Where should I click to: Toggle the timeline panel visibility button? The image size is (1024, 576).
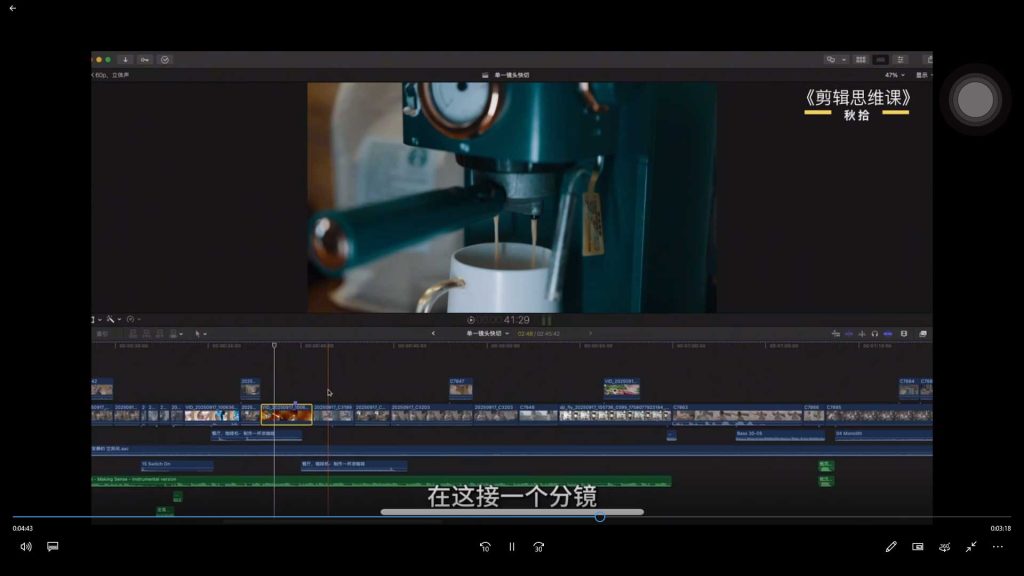(x=880, y=59)
